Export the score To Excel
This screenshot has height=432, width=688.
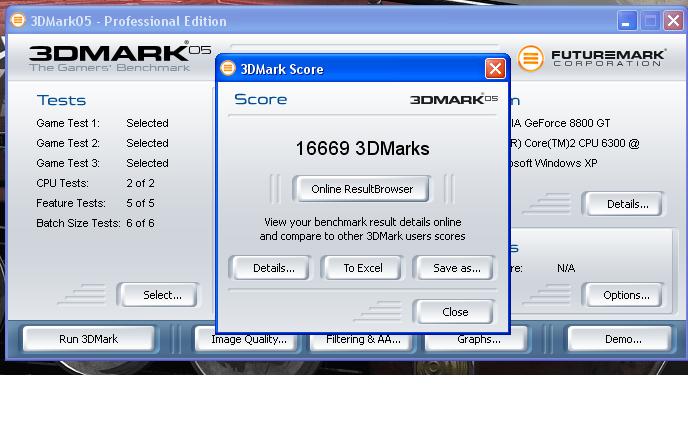[x=363, y=268]
